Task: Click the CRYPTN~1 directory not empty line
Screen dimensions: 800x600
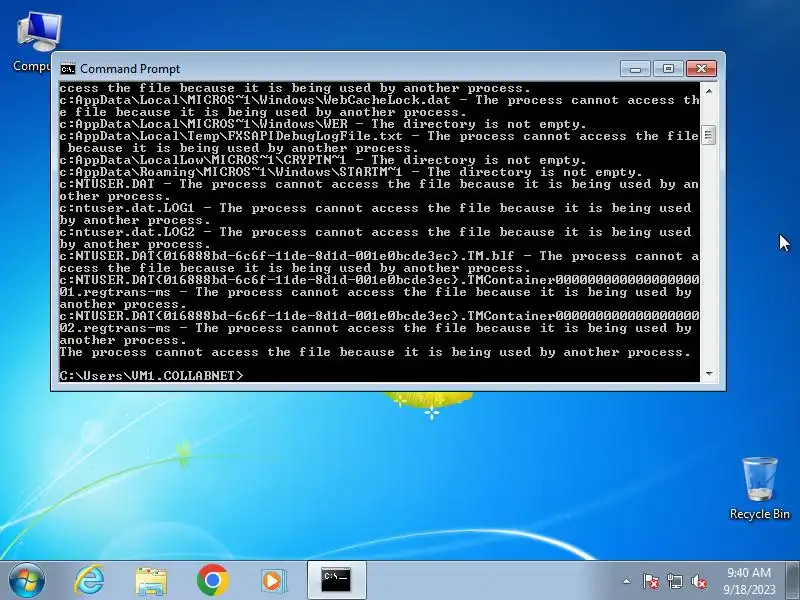Action: 322,160
